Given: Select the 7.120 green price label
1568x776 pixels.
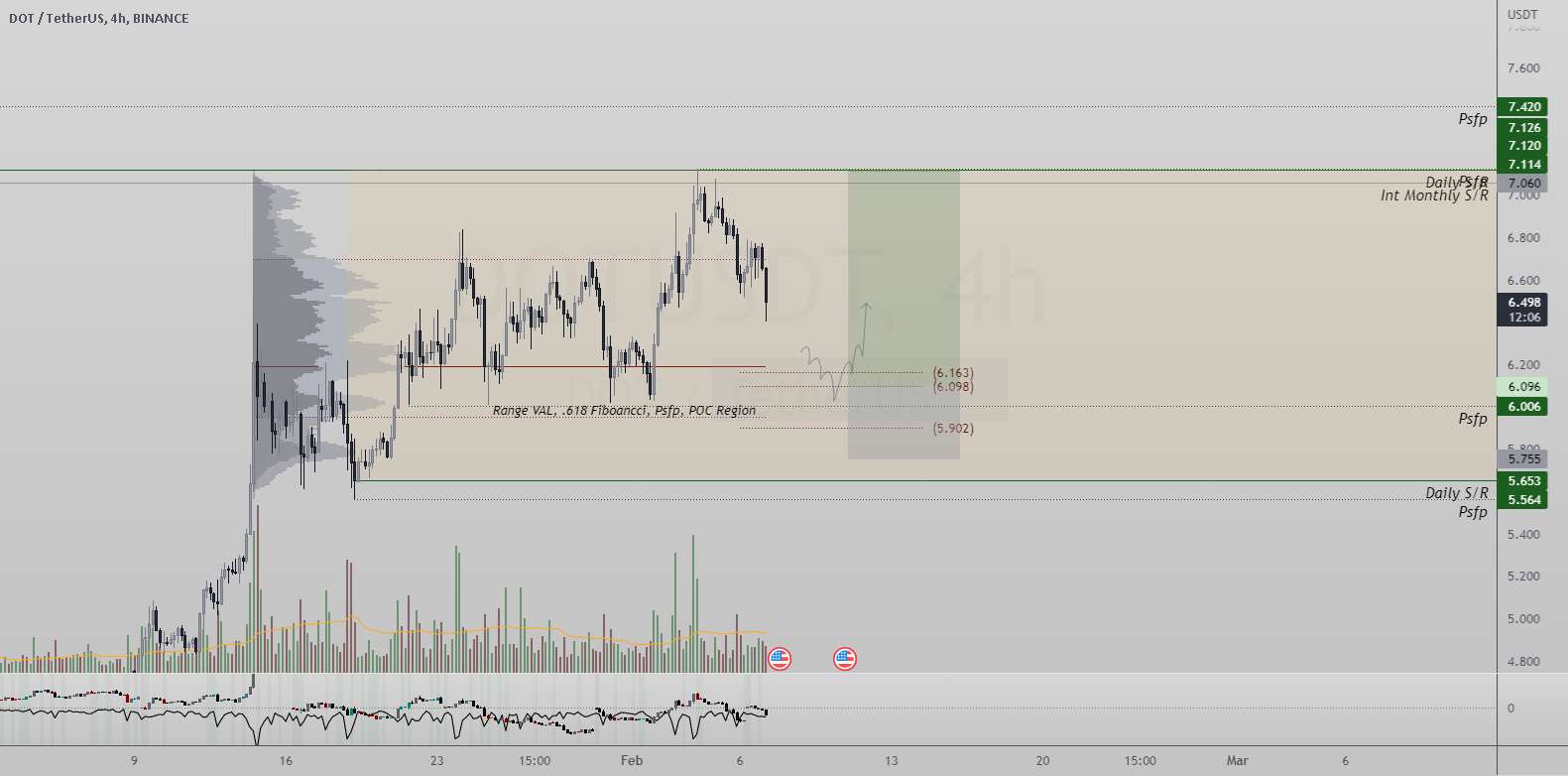Looking at the screenshot, I should click(x=1522, y=145).
